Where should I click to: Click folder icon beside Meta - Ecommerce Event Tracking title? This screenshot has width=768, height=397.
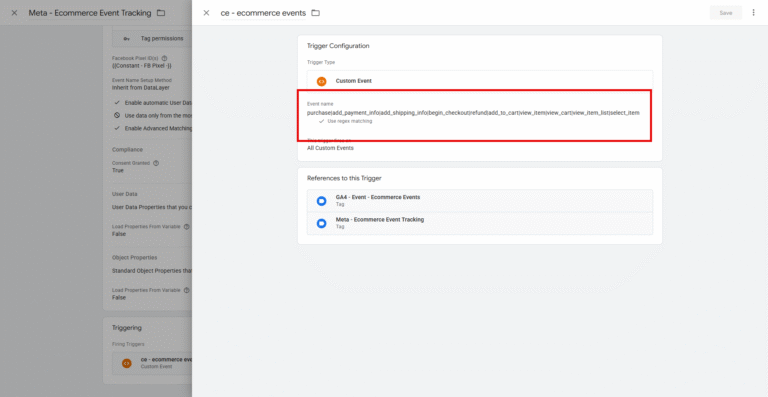click(x=161, y=13)
